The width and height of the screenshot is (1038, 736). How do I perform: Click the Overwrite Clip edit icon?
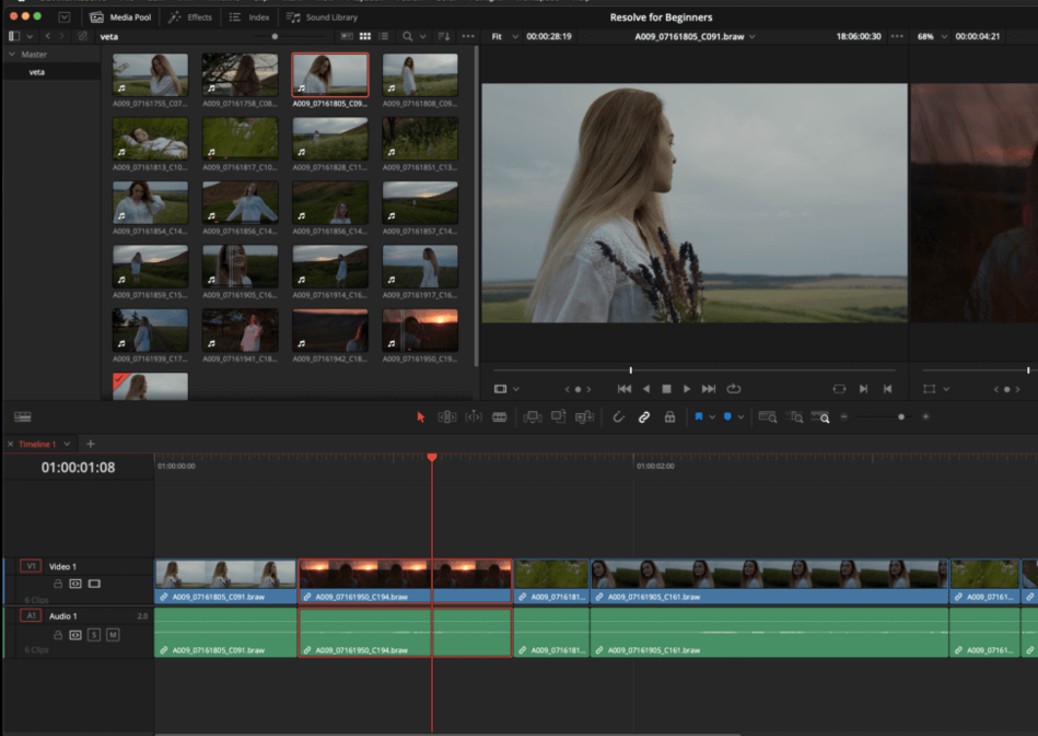point(558,417)
